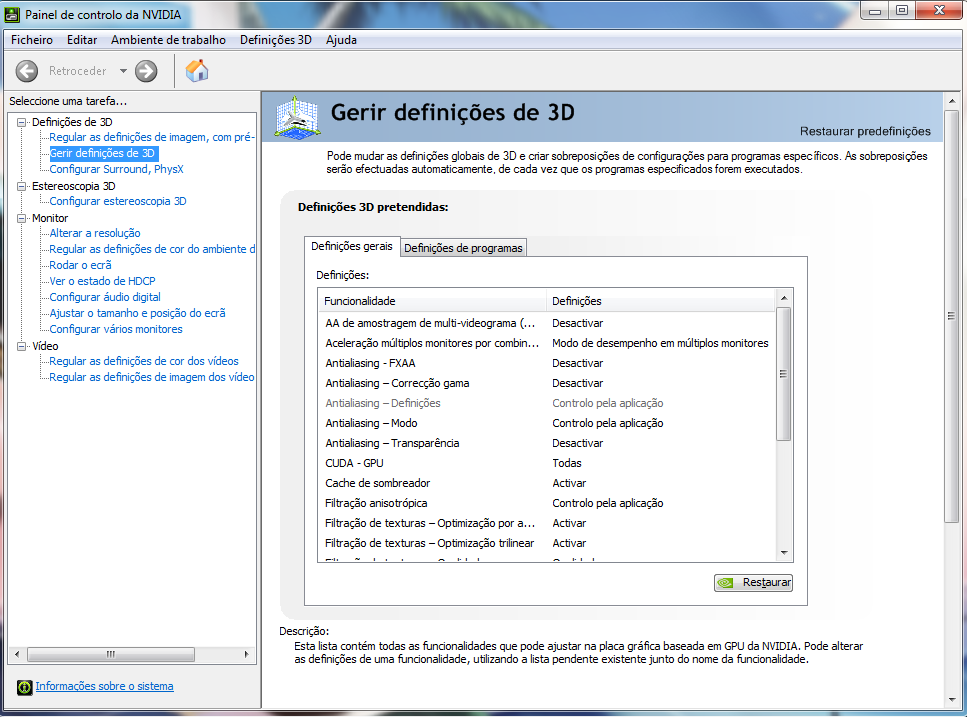Select AA de amostragem de multi-videograma row
967x717 pixels.
(x=546, y=323)
